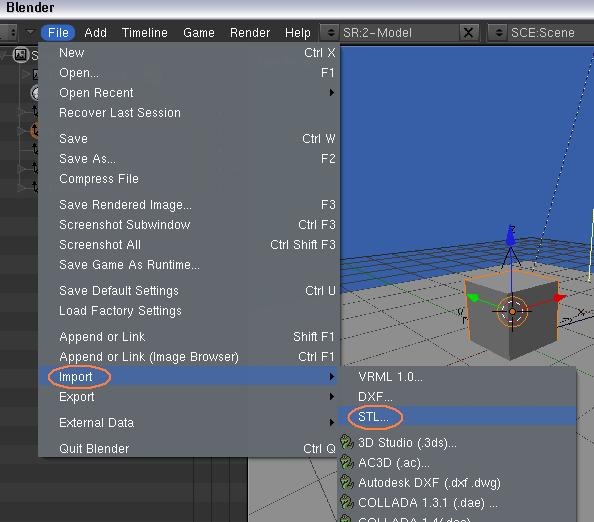
Task: Delete the SR:2-Model screen with X
Action: pos(468,33)
